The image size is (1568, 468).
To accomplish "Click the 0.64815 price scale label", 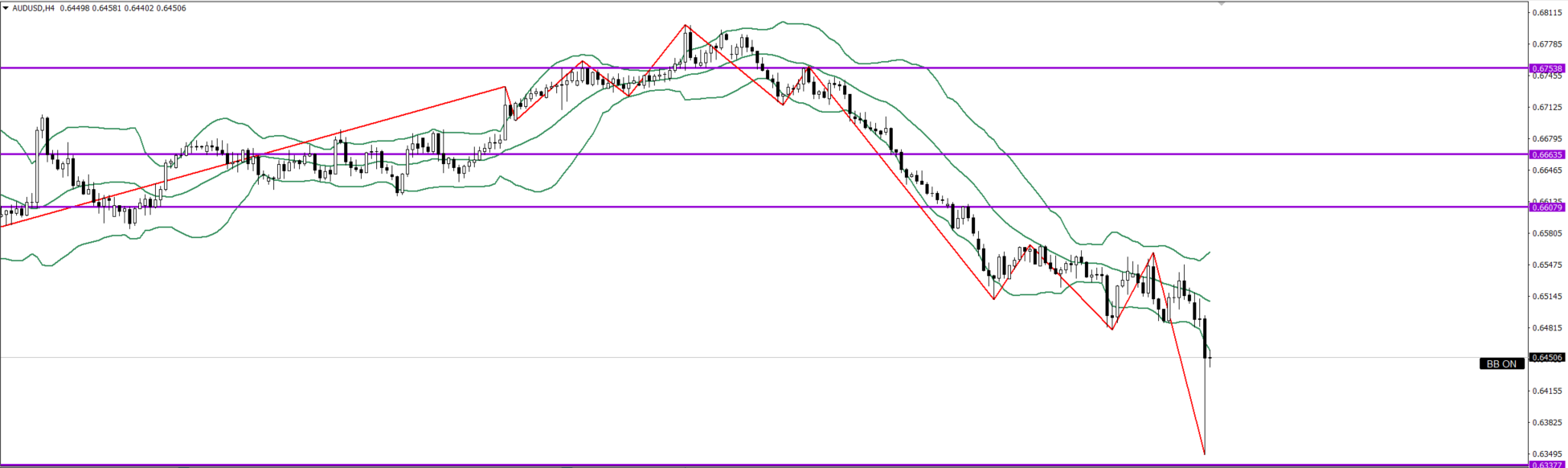I will pyautogui.click(x=1547, y=328).
